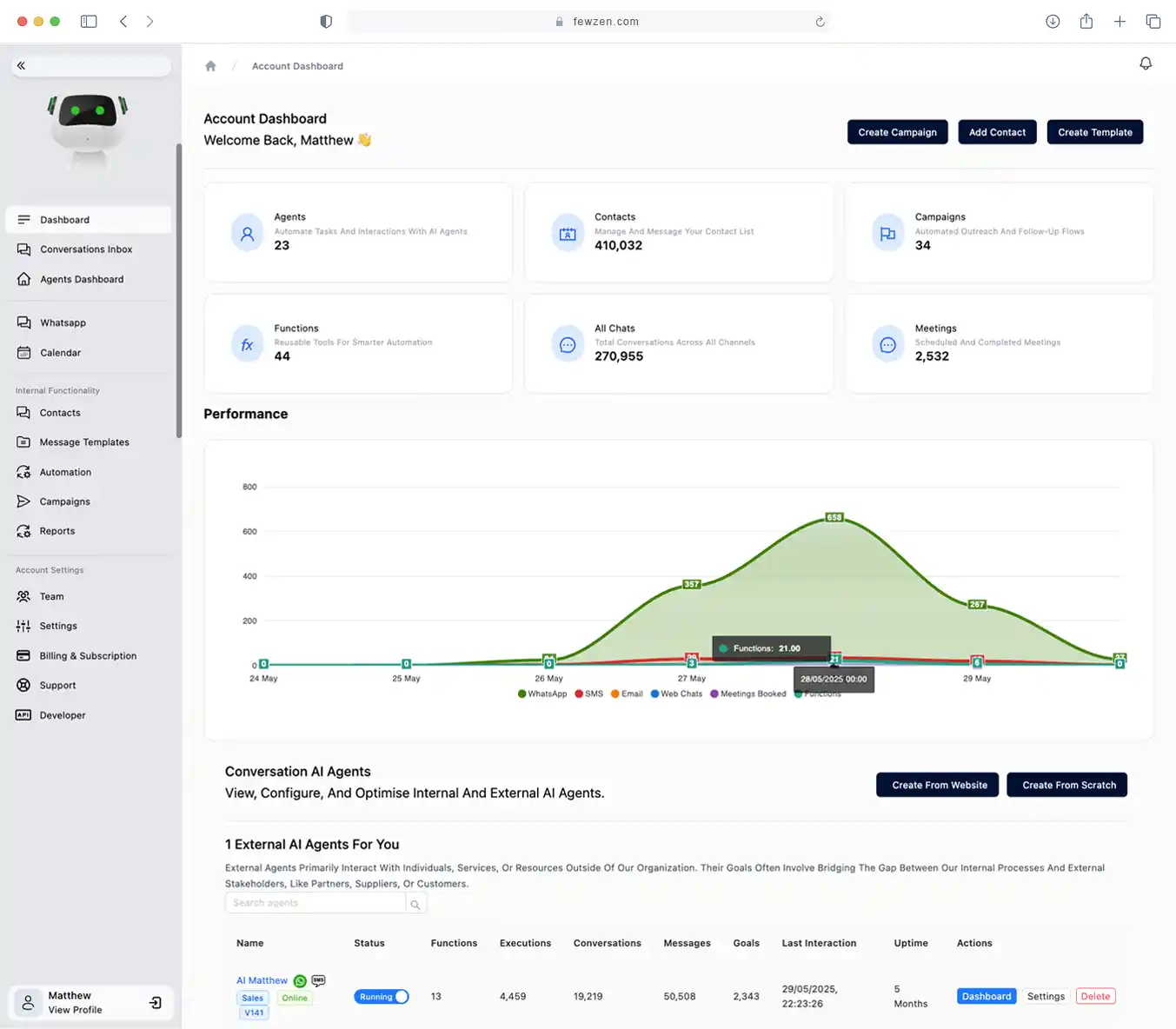Viewport: 1176px width, 1029px height.
Task: Open Billing & Subscription in sidebar
Action: point(88,656)
